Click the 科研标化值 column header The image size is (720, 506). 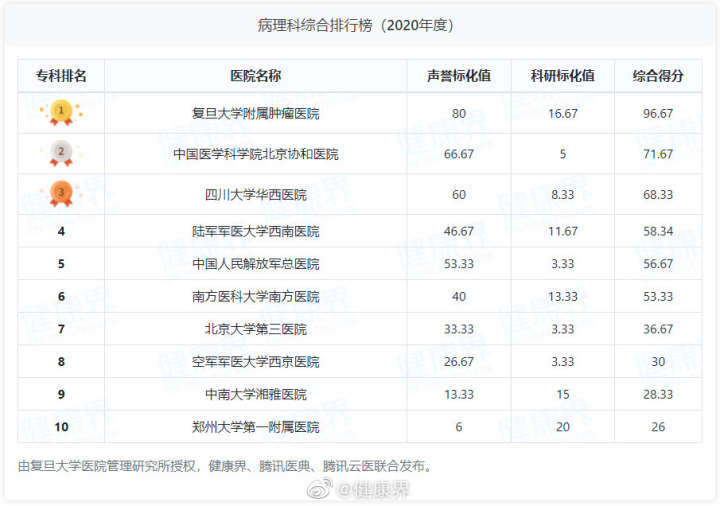(562, 76)
